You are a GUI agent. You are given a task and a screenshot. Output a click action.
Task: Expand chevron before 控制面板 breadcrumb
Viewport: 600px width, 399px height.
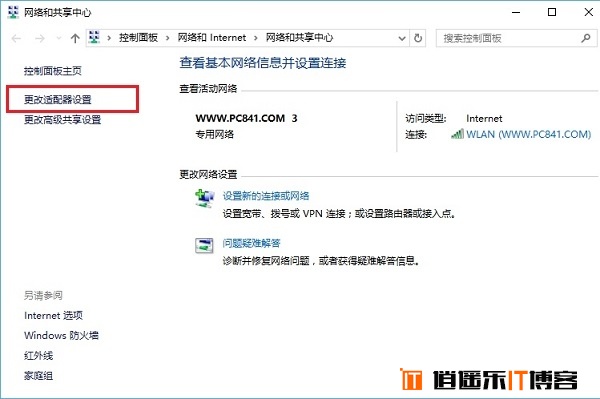[x=109, y=38]
